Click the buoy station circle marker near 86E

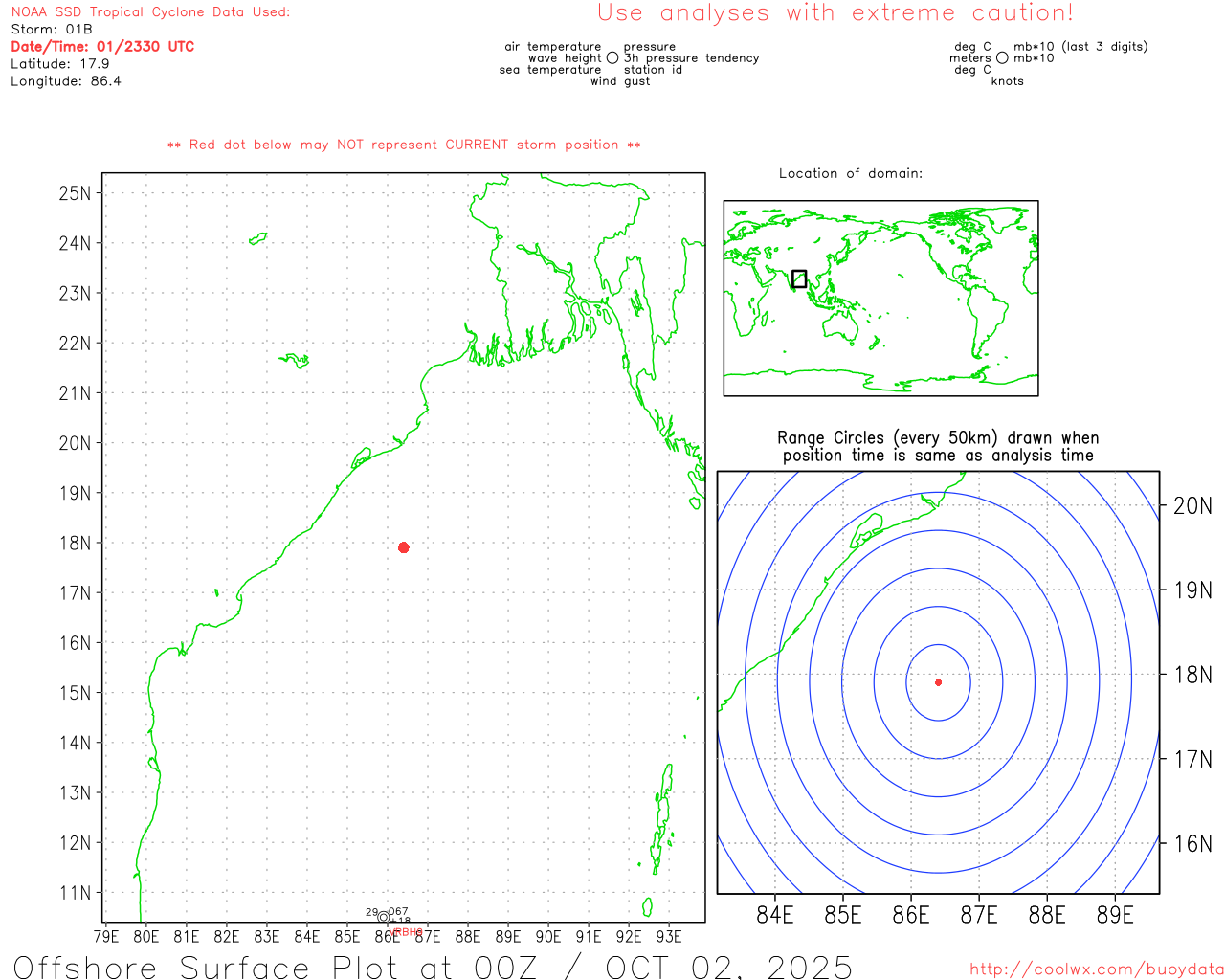[x=384, y=917]
